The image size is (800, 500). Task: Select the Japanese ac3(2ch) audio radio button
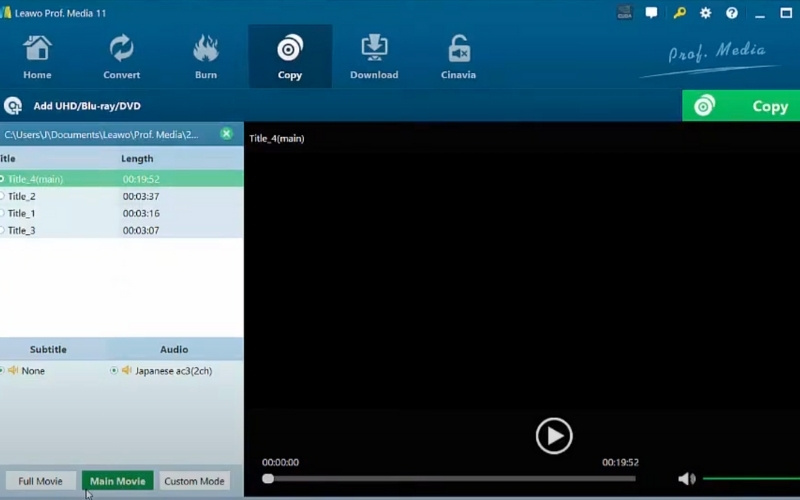pos(114,370)
